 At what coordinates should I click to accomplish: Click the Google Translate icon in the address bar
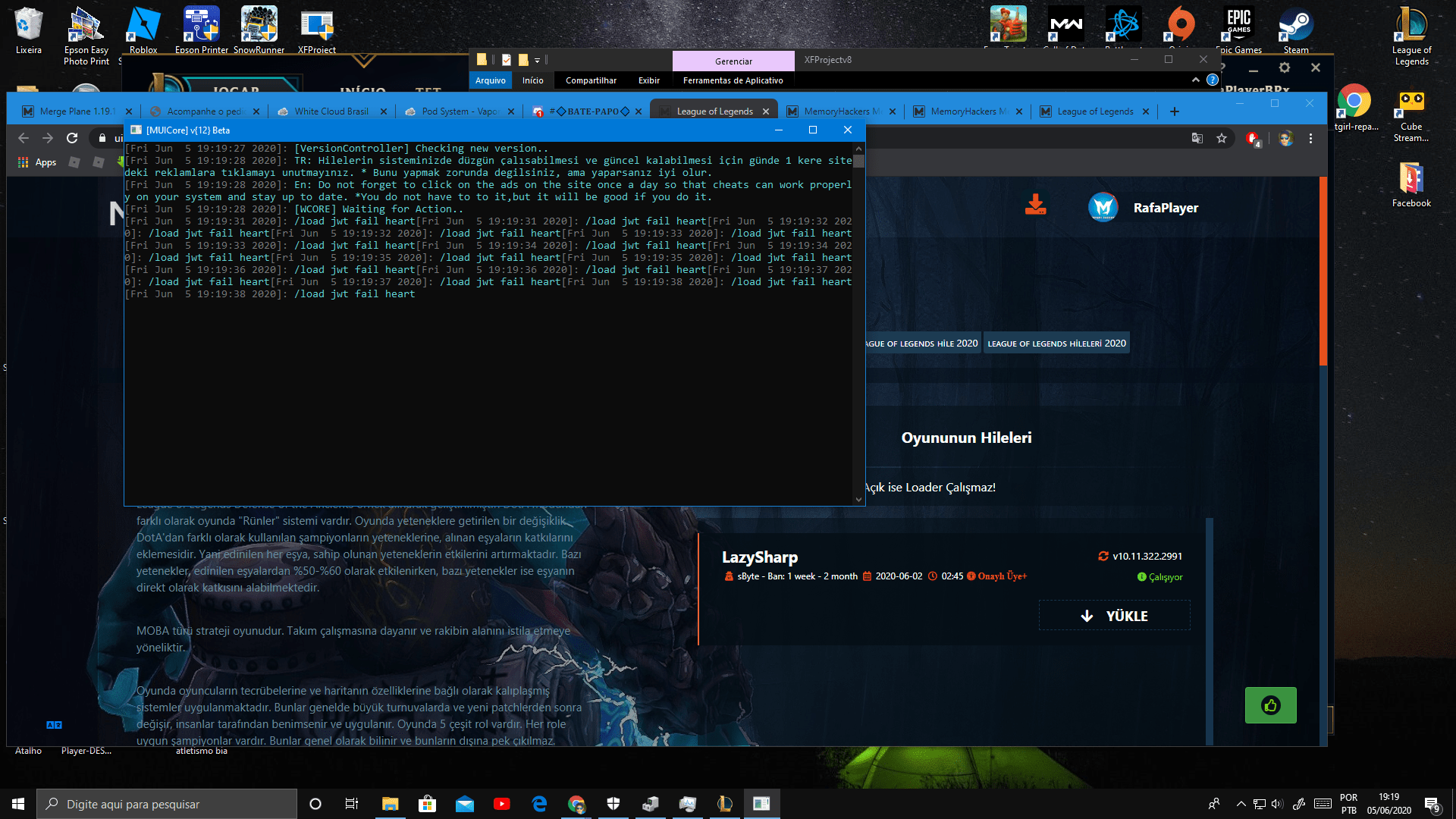[1197, 138]
